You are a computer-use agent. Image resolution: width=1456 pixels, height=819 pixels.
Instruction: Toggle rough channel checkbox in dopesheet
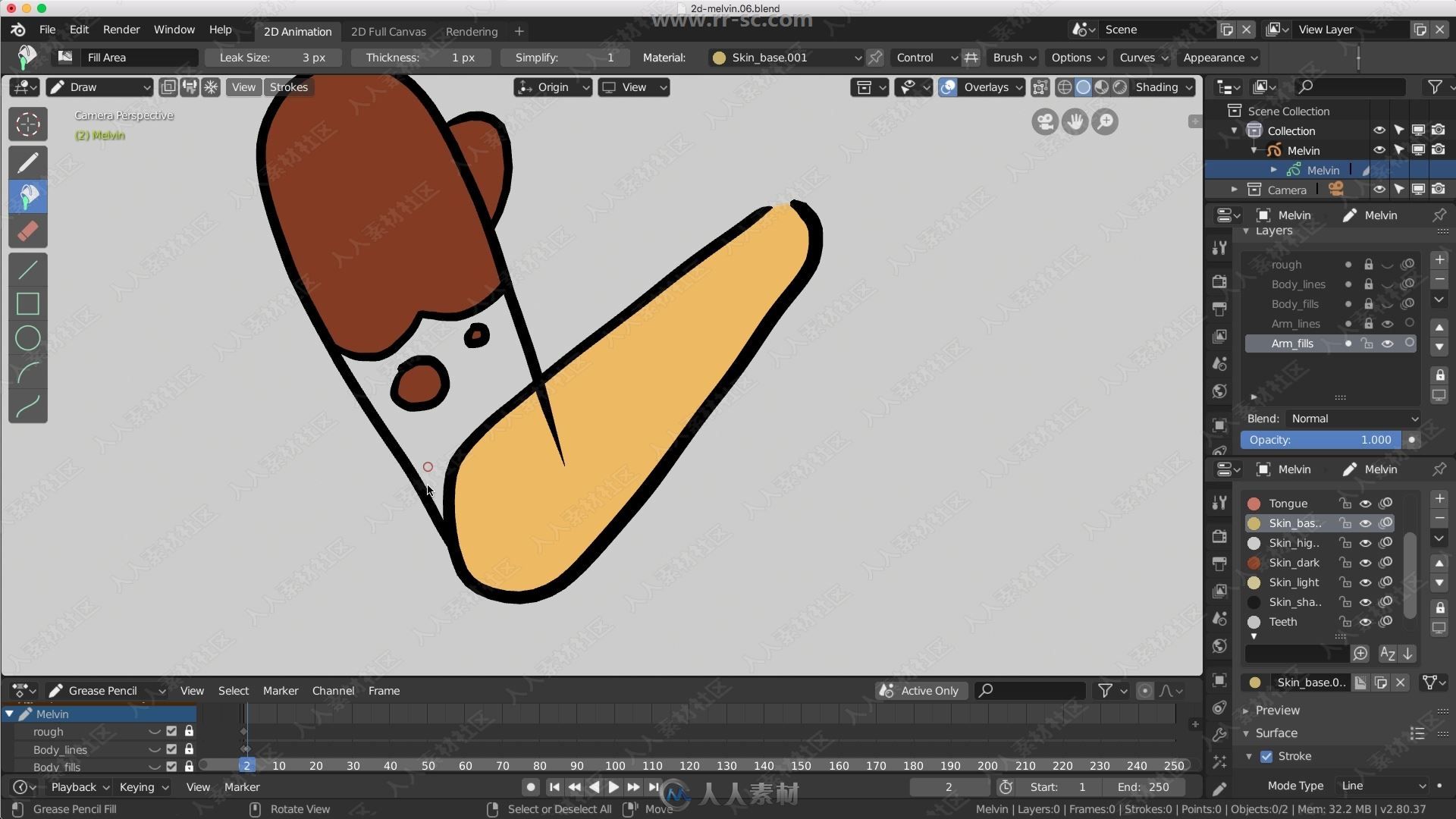[171, 732]
